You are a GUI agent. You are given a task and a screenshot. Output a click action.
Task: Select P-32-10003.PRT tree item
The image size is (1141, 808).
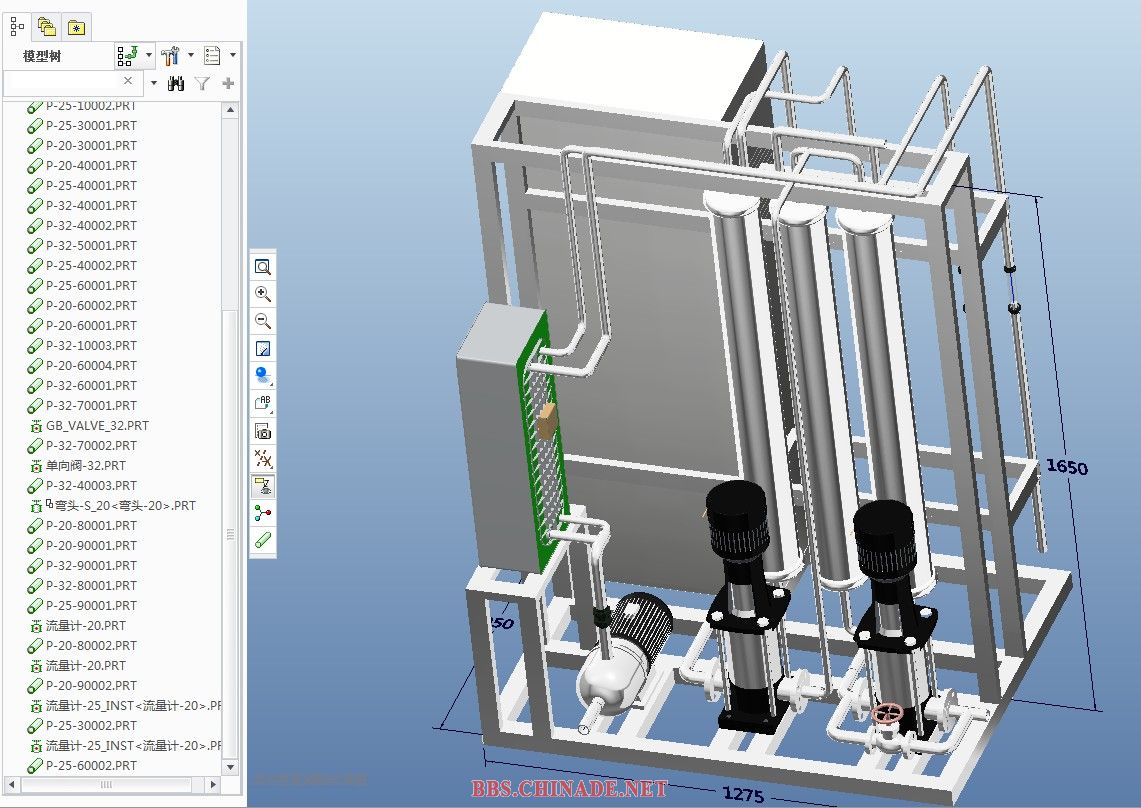(92, 346)
